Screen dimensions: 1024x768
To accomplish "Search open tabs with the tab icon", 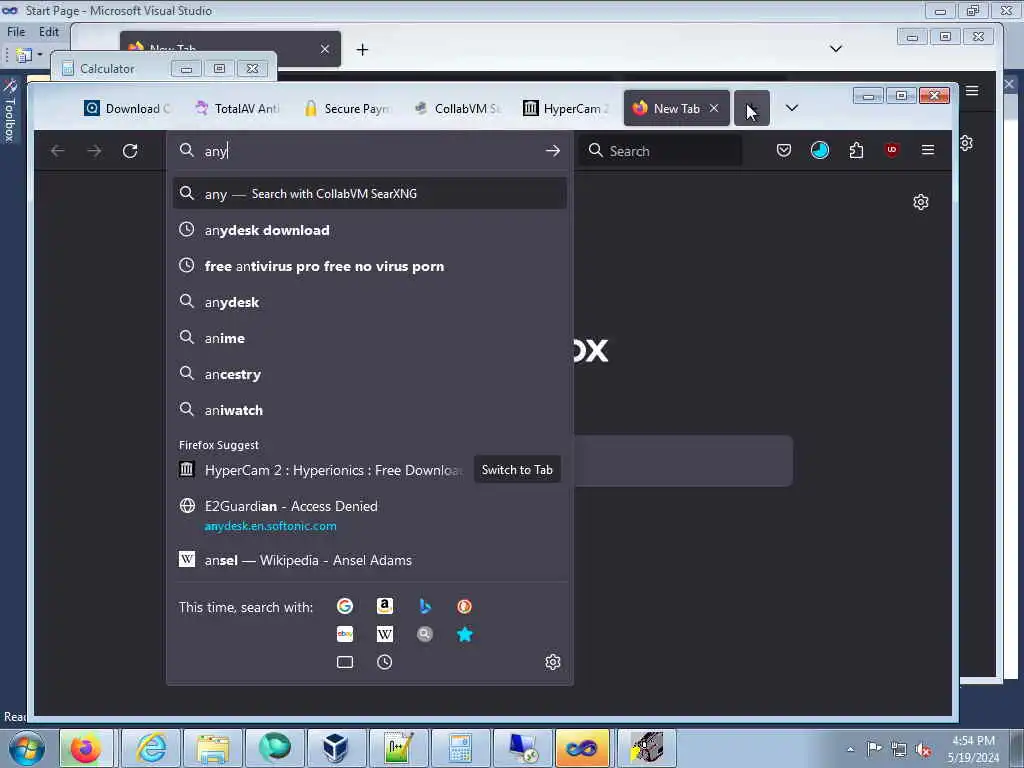I will [x=345, y=662].
